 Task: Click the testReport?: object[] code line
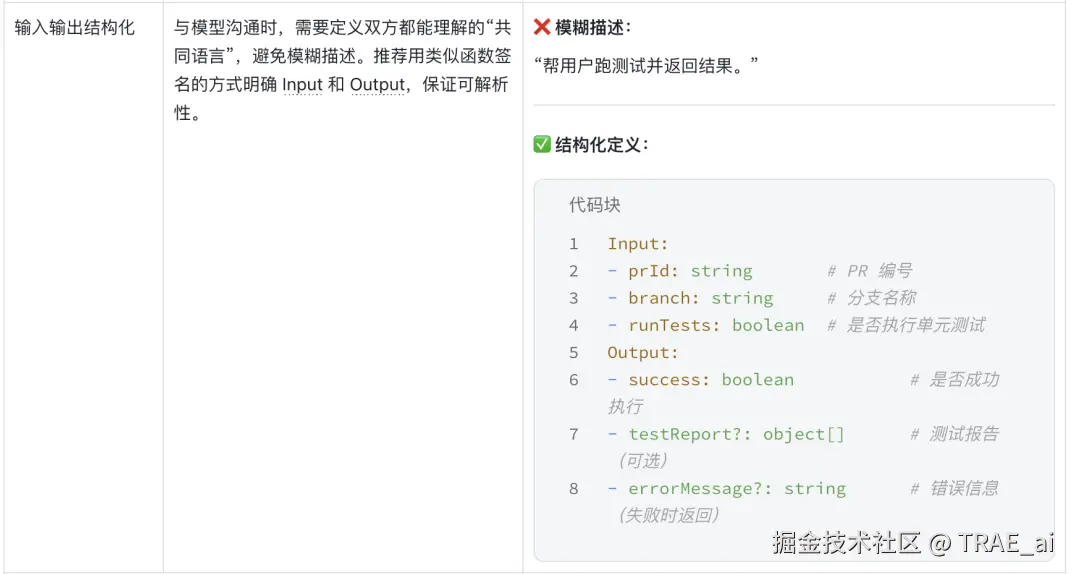(x=736, y=434)
